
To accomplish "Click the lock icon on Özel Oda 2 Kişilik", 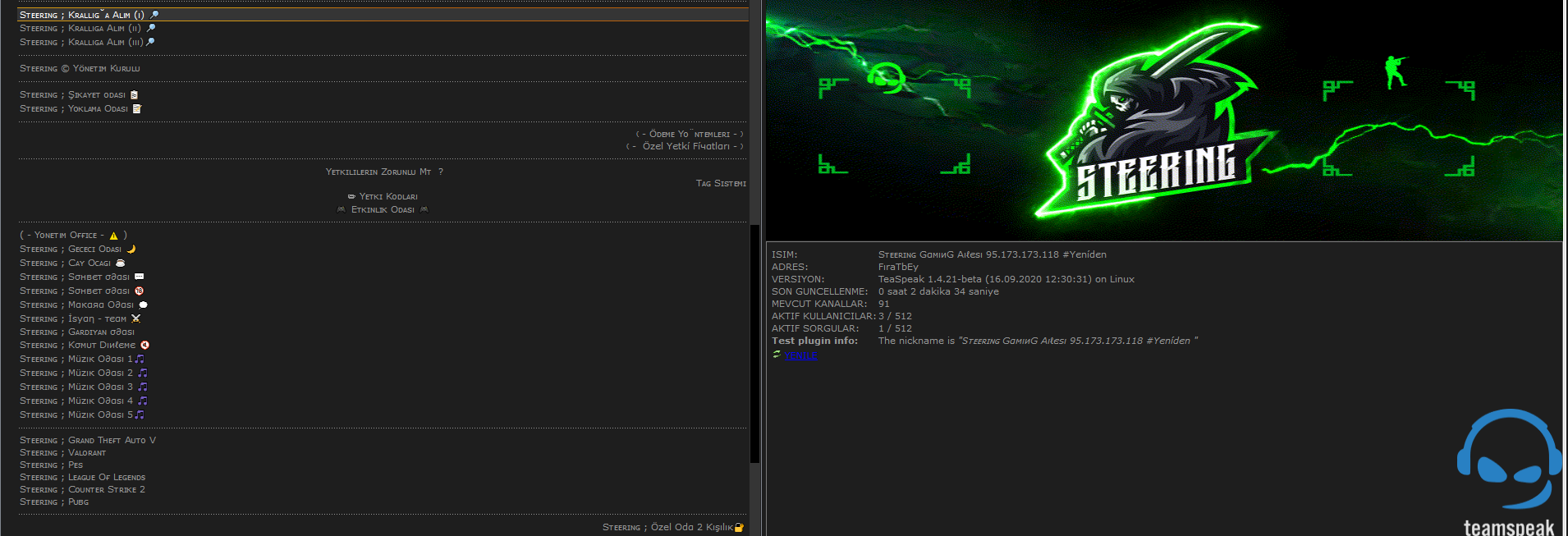I will (x=739, y=528).
